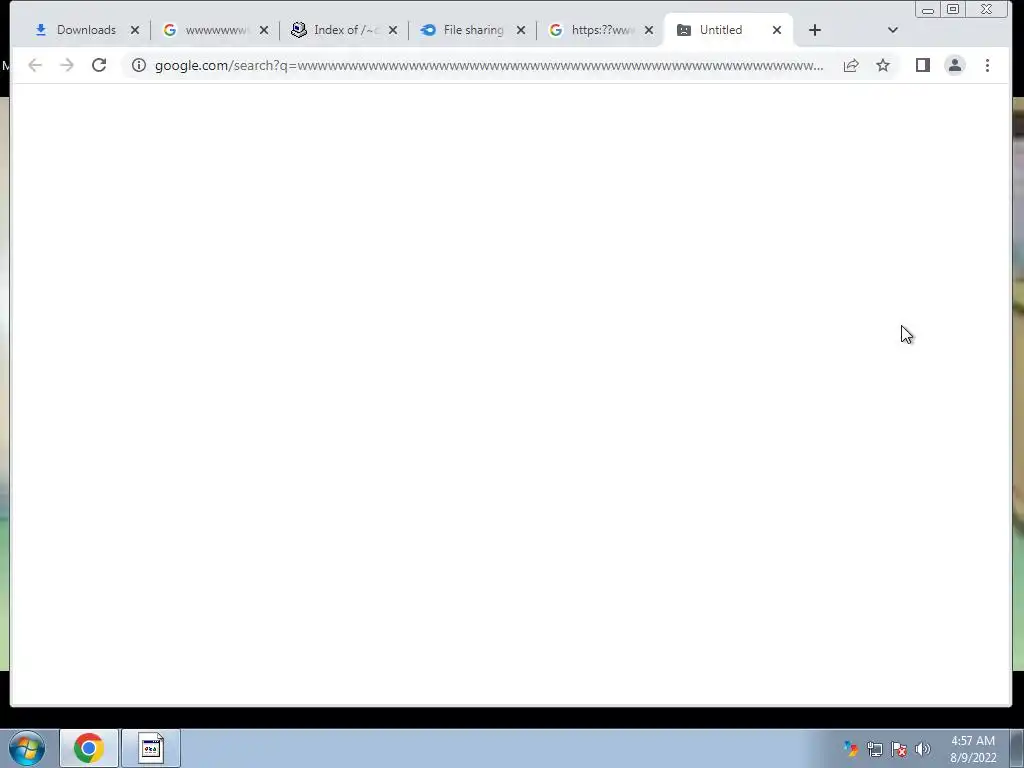This screenshot has width=1024, height=768.
Task: Open the script file app in taskbar
Action: (151, 748)
